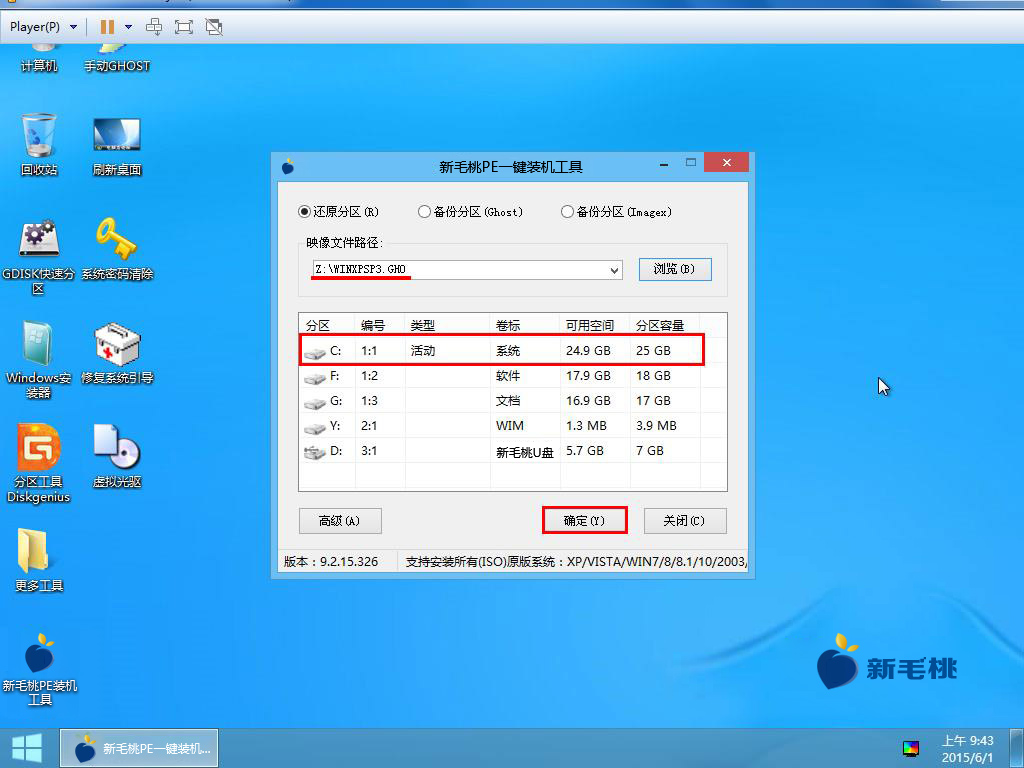Click the 确定(Y) confirm button
1024x768 pixels.
point(584,520)
